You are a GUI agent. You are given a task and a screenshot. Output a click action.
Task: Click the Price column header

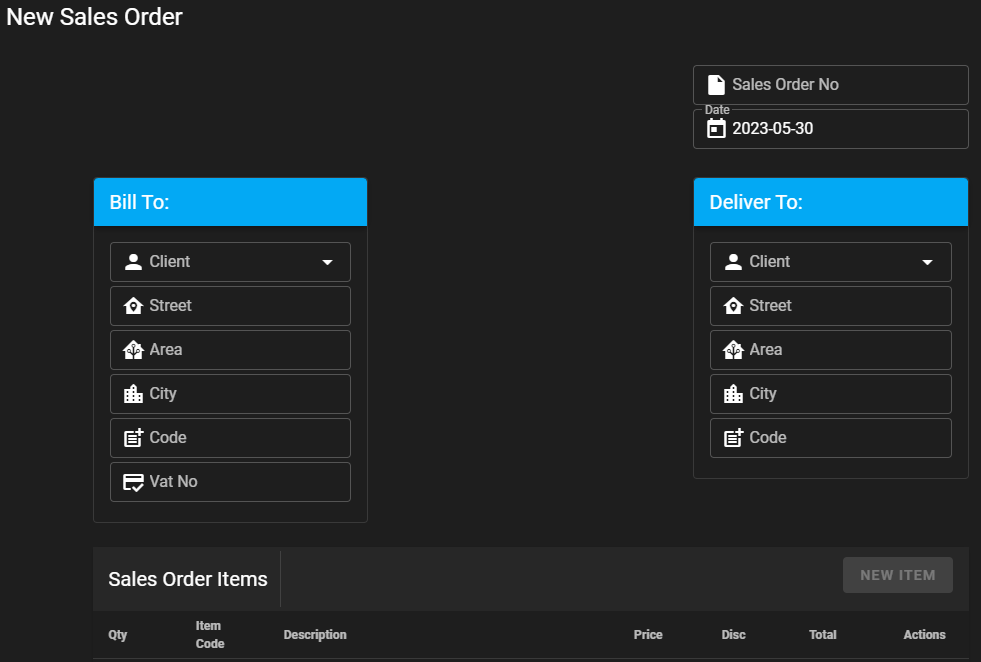pyautogui.click(x=648, y=635)
